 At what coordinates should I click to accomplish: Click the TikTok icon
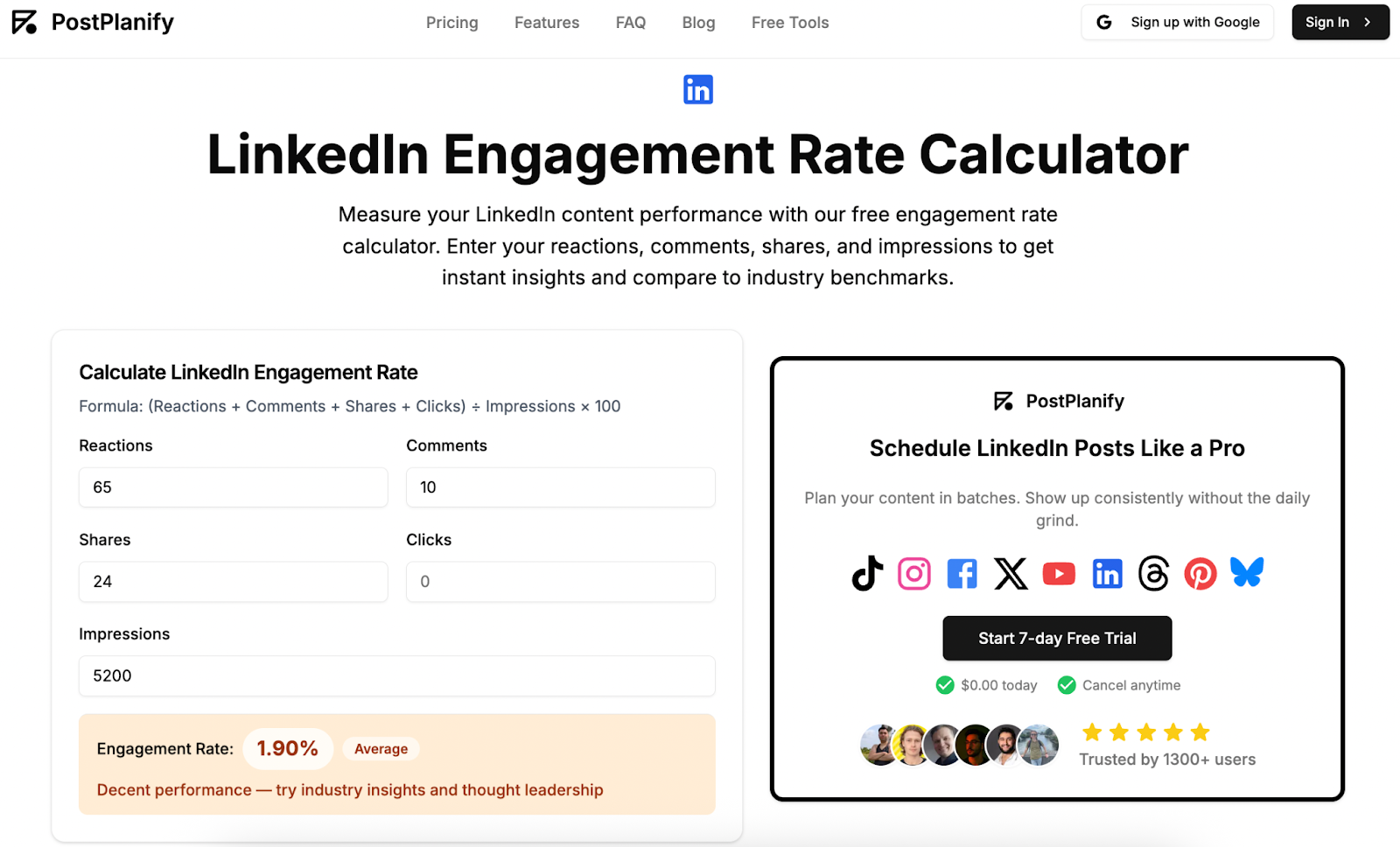[x=867, y=574]
